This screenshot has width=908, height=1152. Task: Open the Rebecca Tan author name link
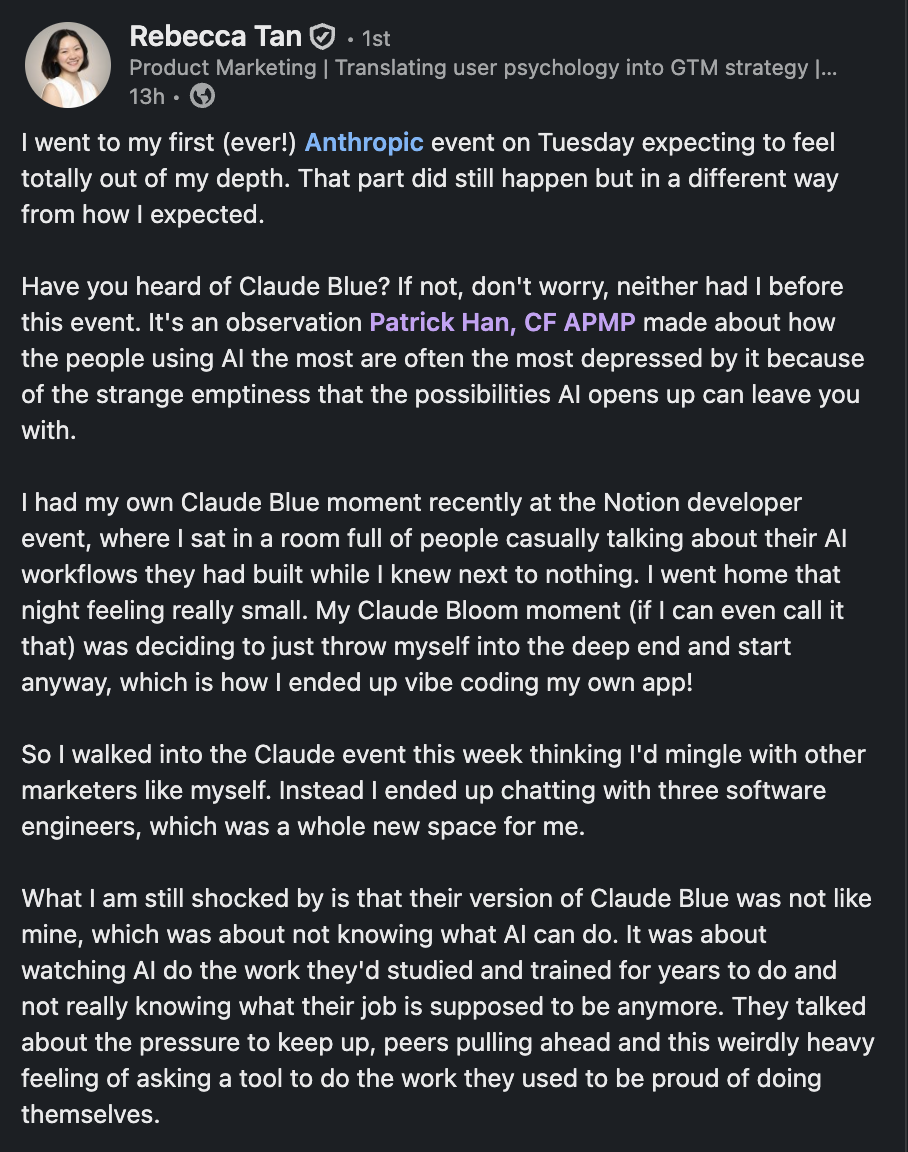pyautogui.click(x=215, y=36)
